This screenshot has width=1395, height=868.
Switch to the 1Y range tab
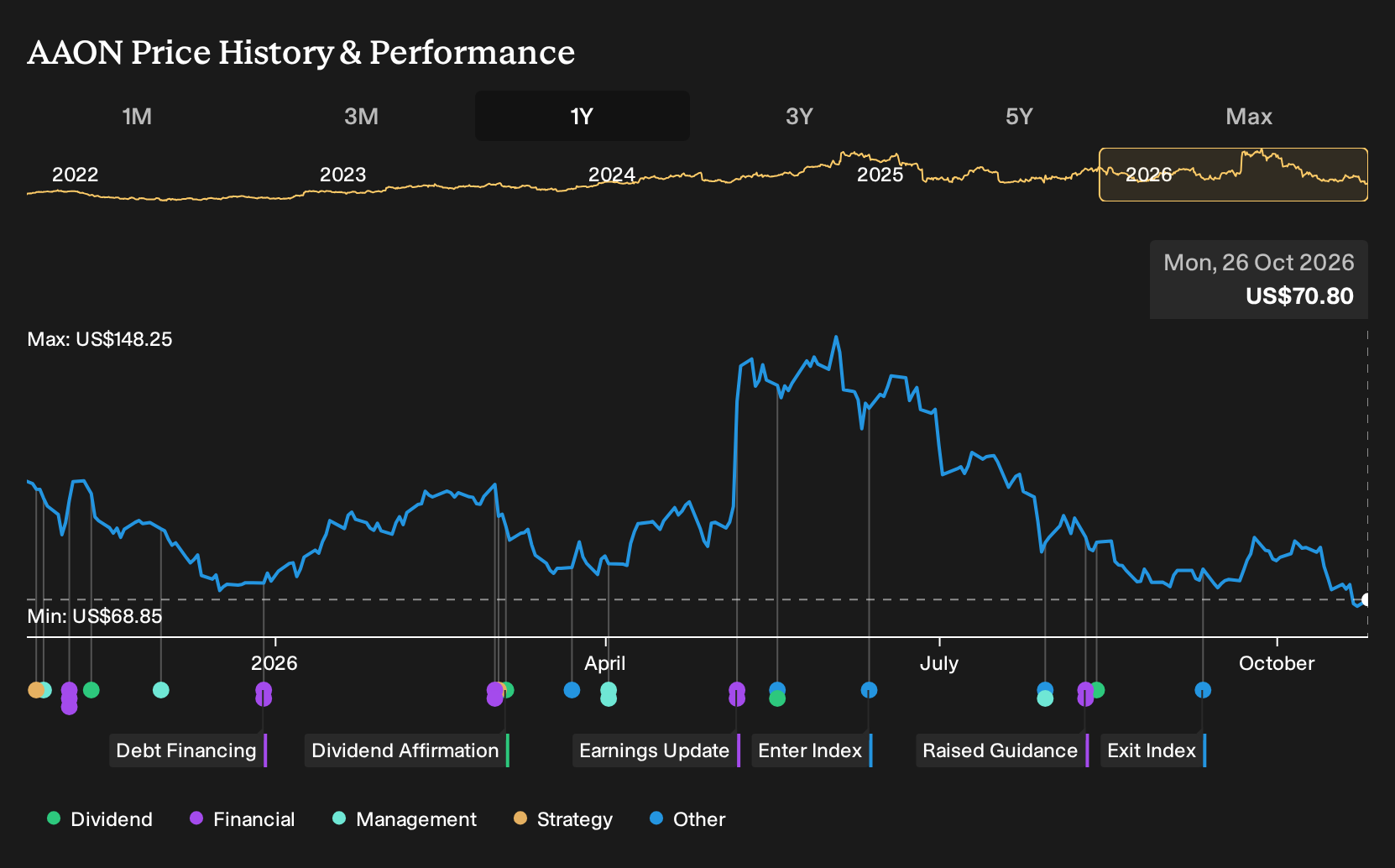click(582, 116)
